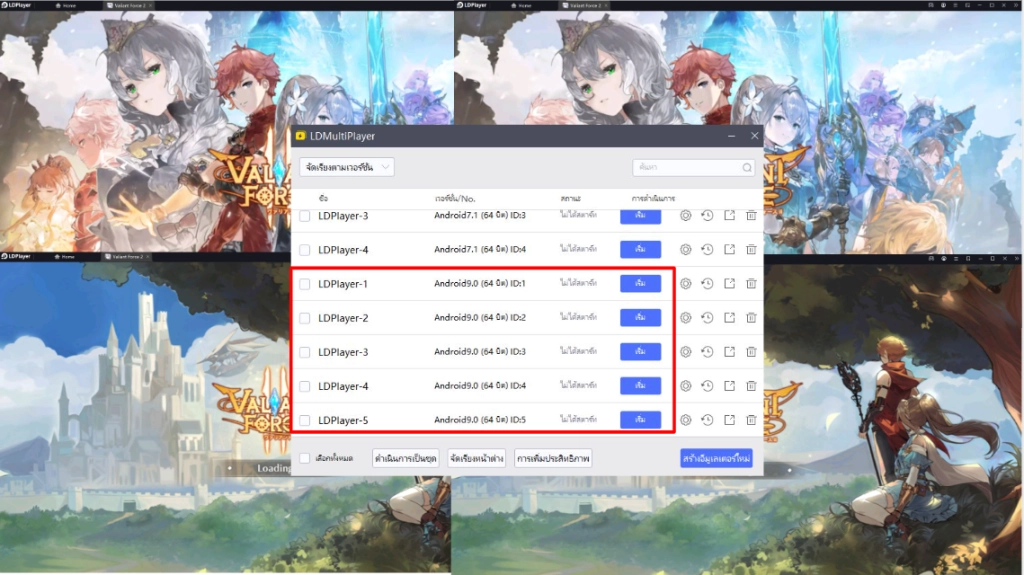Switch to Home tab in top-right LDPlayer window

click(521, 5)
